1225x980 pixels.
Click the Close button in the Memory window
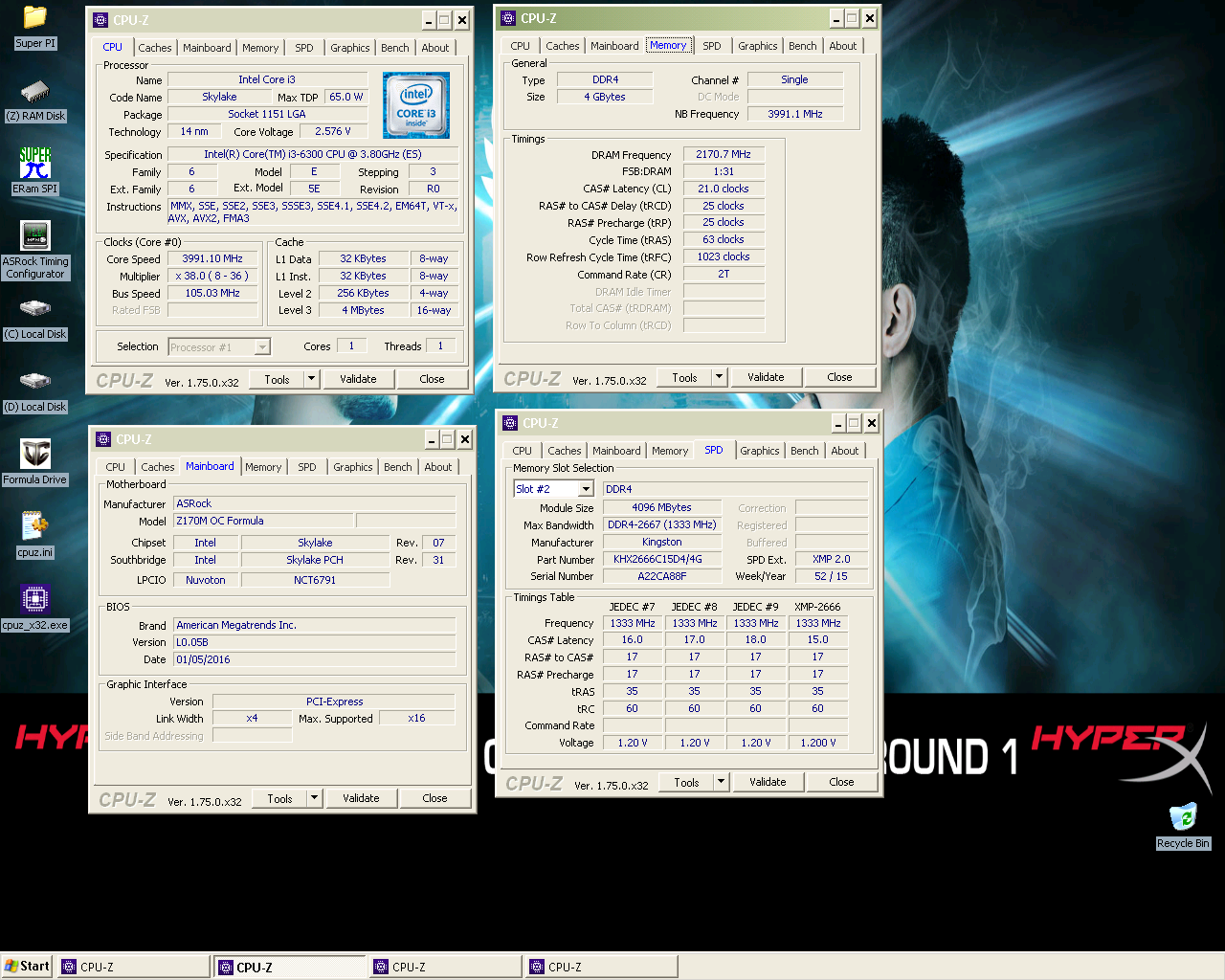tap(839, 377)
